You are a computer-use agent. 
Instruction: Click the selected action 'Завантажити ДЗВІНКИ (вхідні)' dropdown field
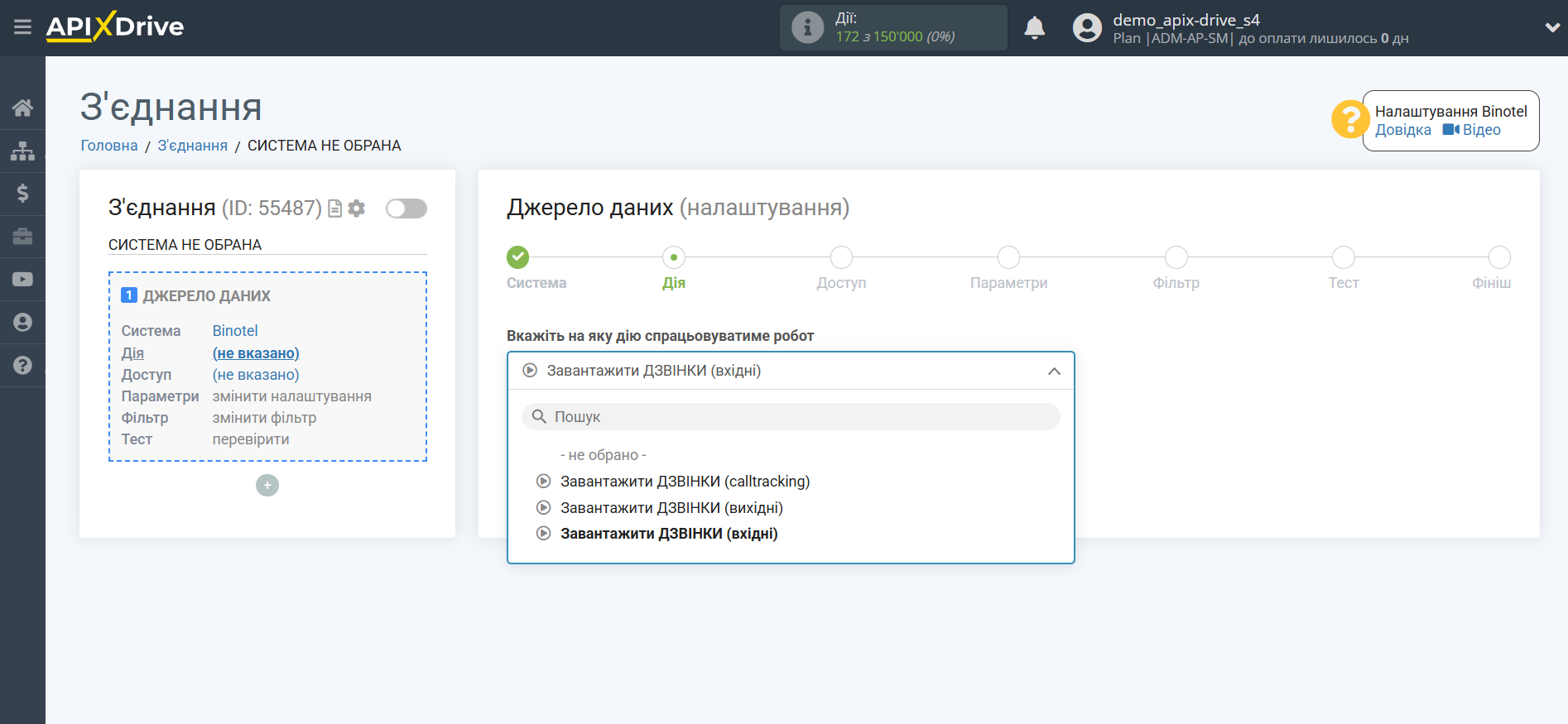(791, 371)
